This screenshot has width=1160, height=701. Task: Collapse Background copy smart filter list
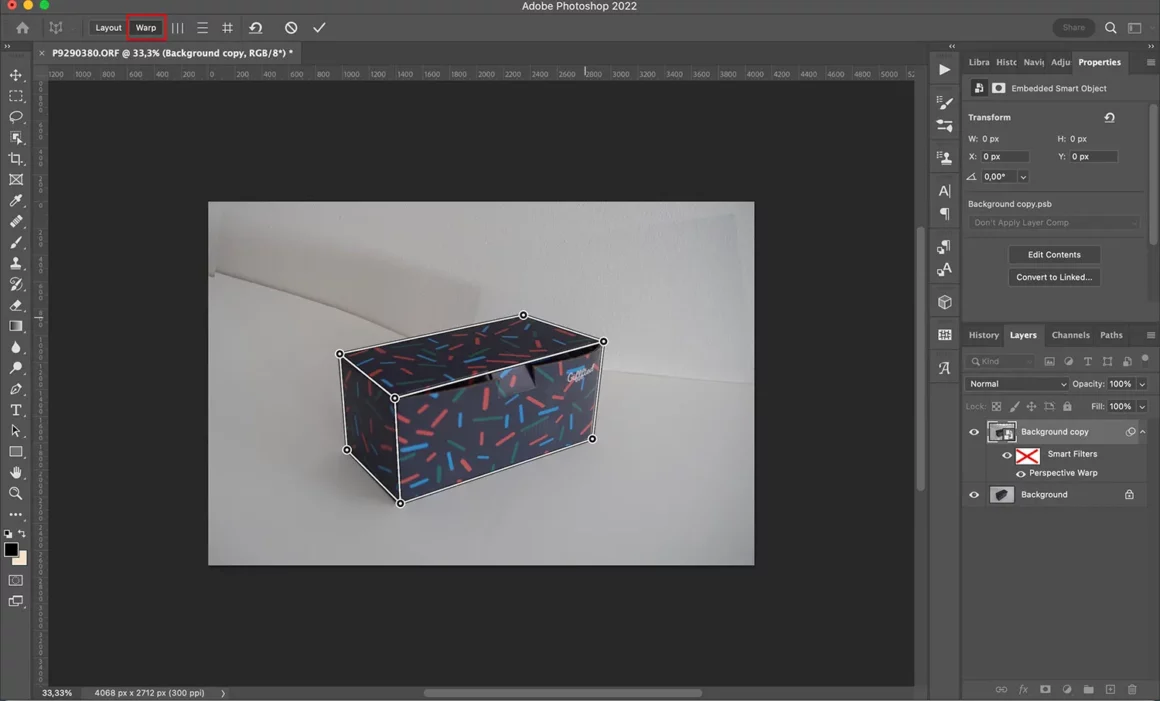click(x=1143, y=432)
